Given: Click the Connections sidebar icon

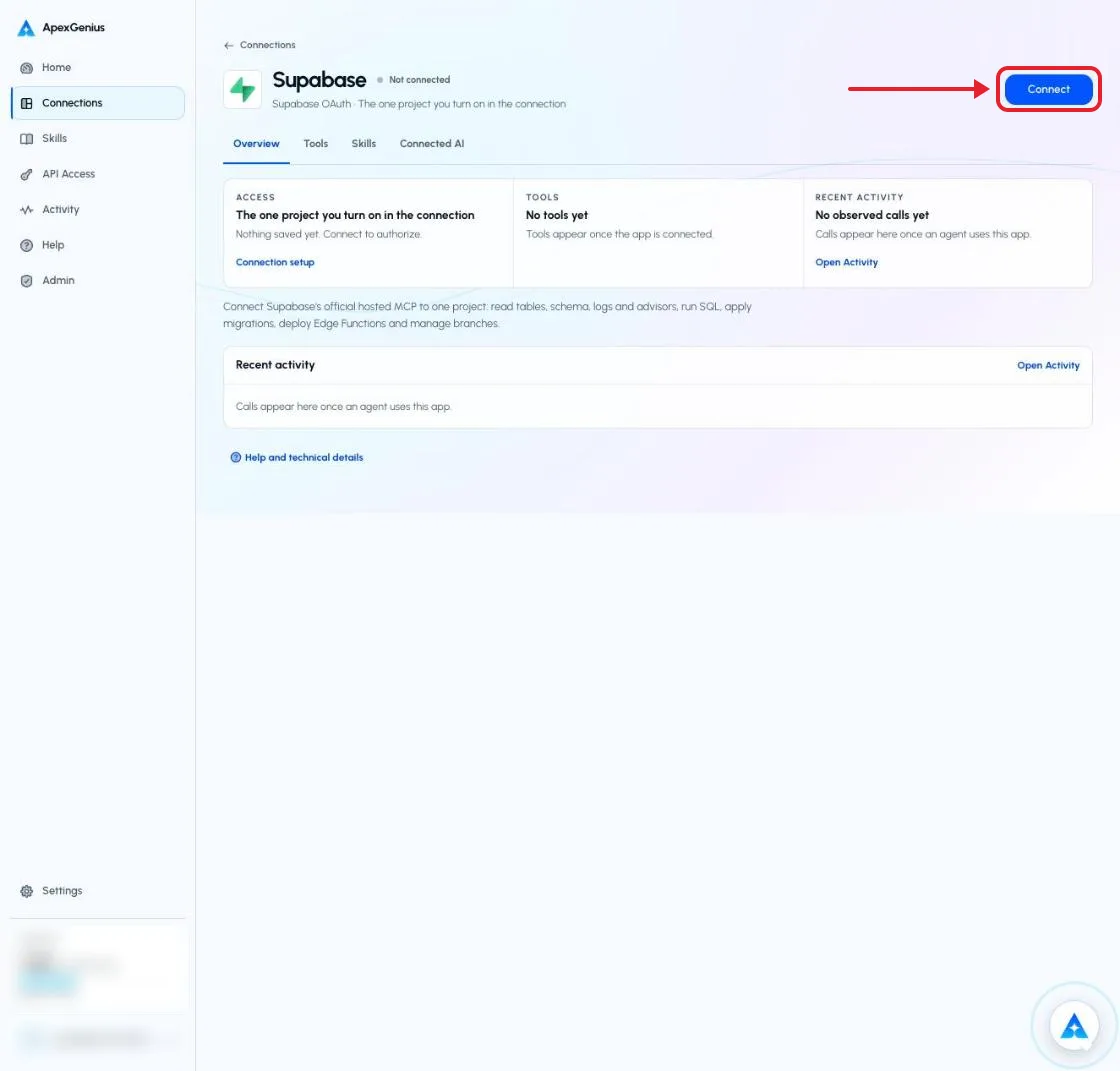Looking at the screenshot, I should [26, 103].
